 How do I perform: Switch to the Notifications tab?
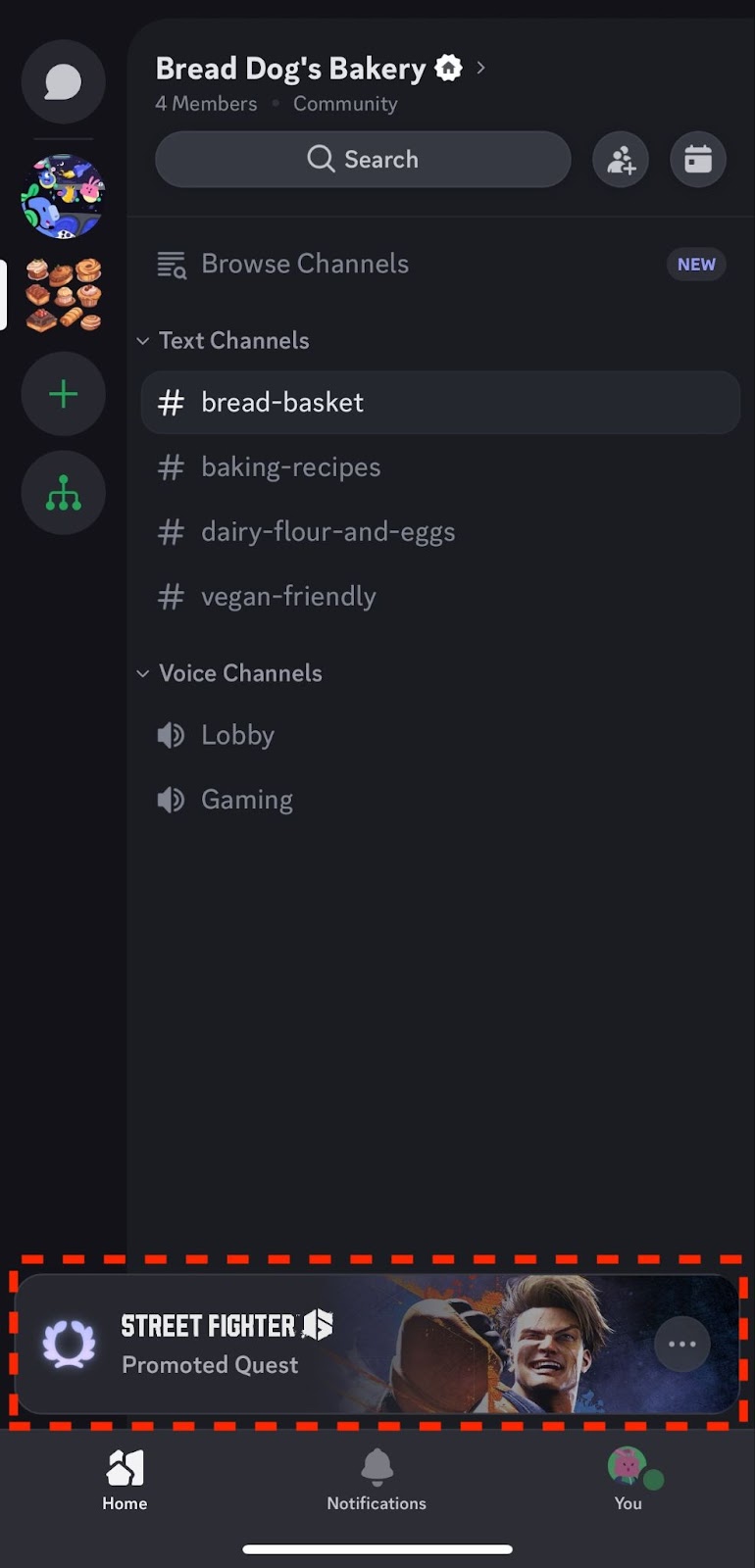coord(377,1478)
